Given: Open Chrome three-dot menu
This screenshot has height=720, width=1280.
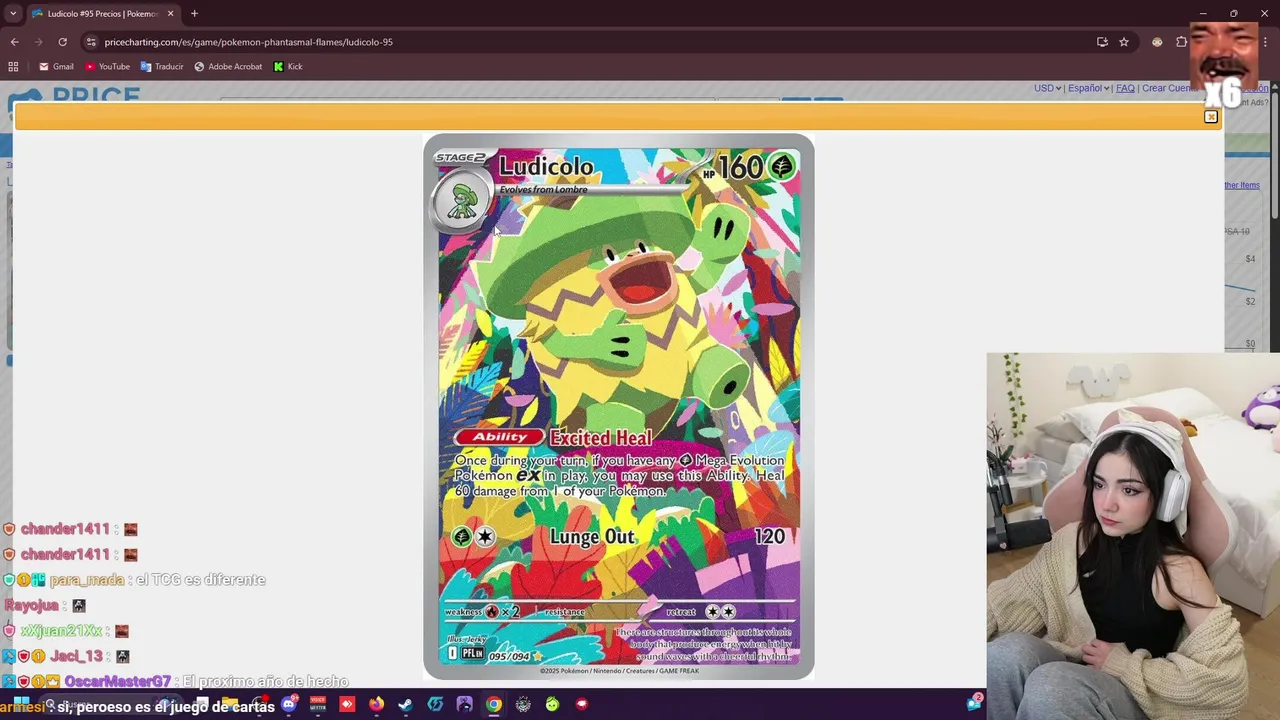Looking at the screenshot, I should pyautogui.click(x=1267, y=42).
